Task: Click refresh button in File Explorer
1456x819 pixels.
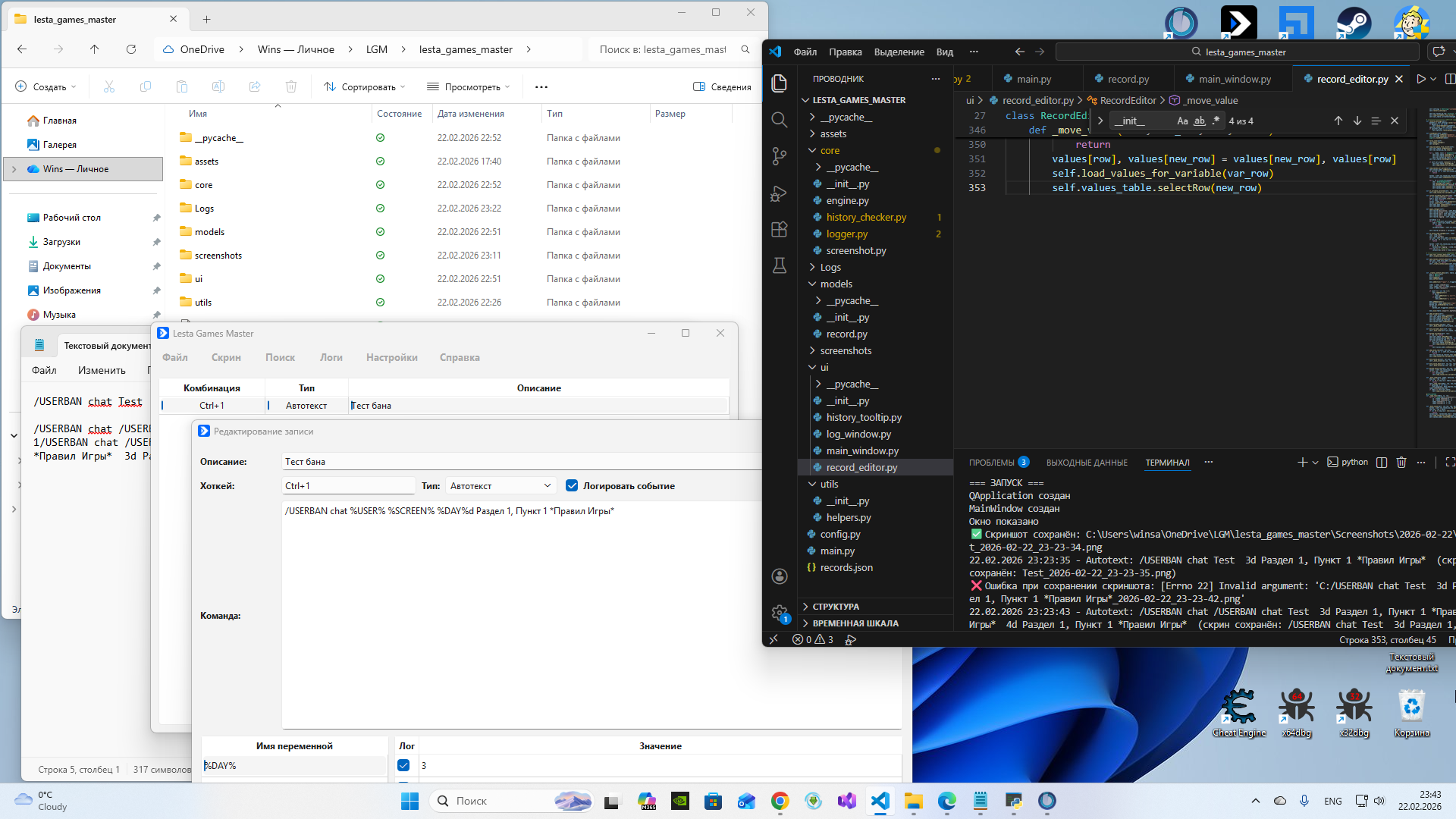Action: coord(131,49)
